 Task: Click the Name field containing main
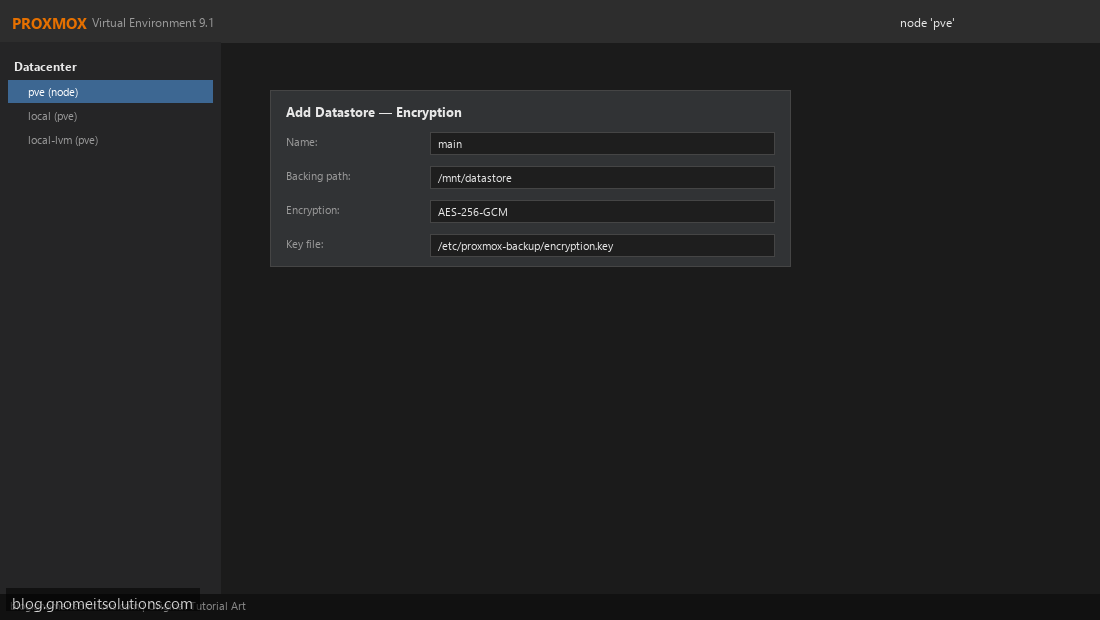[602, 144]
